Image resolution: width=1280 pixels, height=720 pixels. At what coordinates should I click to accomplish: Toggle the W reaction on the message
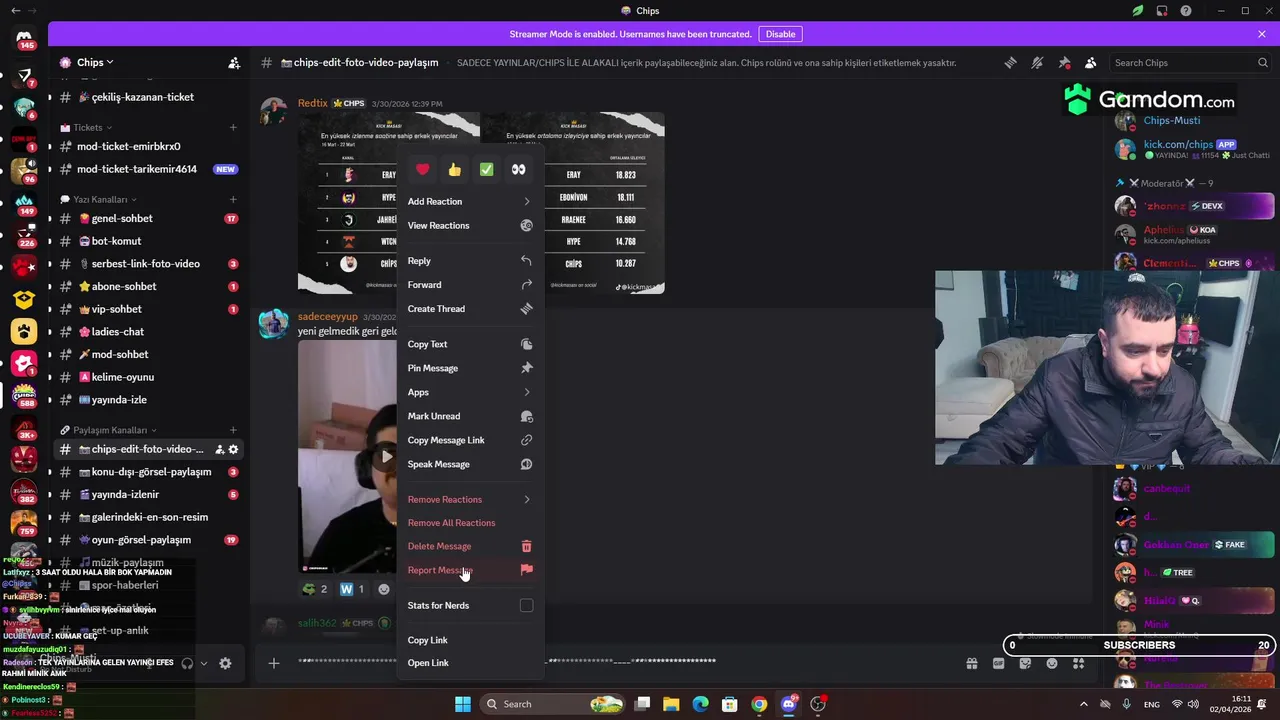click(351, 589)
